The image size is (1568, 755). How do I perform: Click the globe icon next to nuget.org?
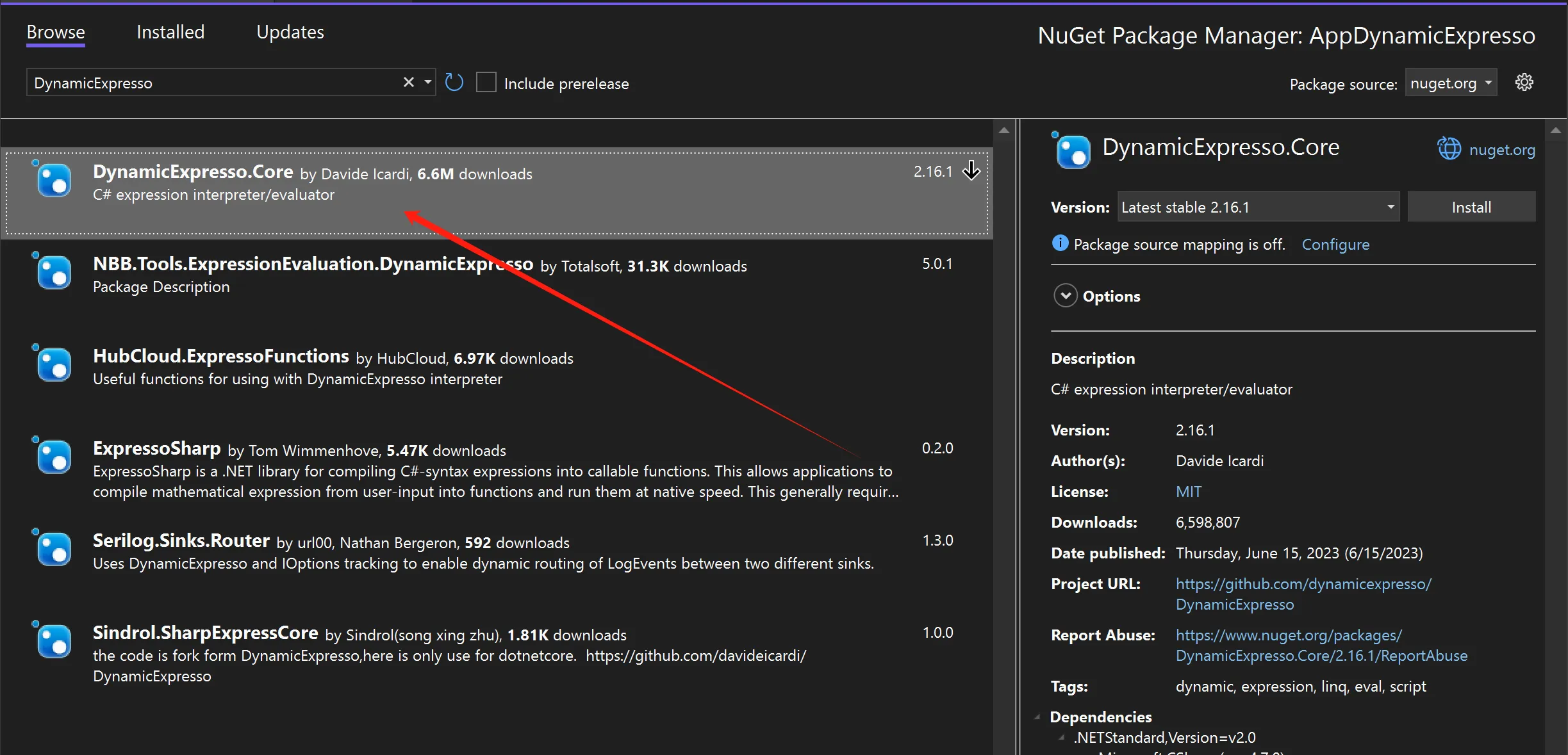pos(1449,149)
